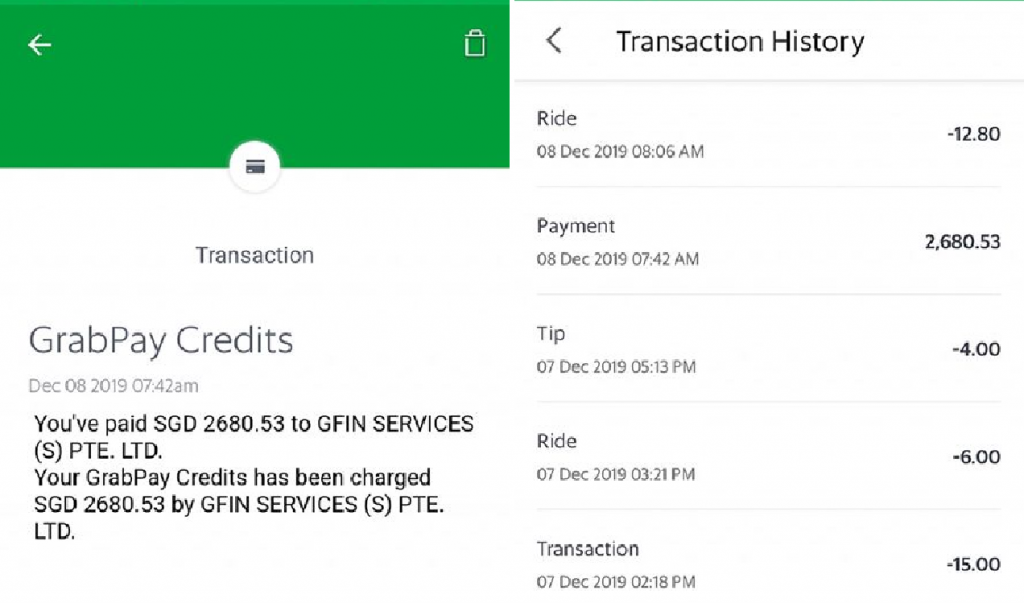
Task: Open the Payment entry of 2,680.53
Action: click(769, 241)
